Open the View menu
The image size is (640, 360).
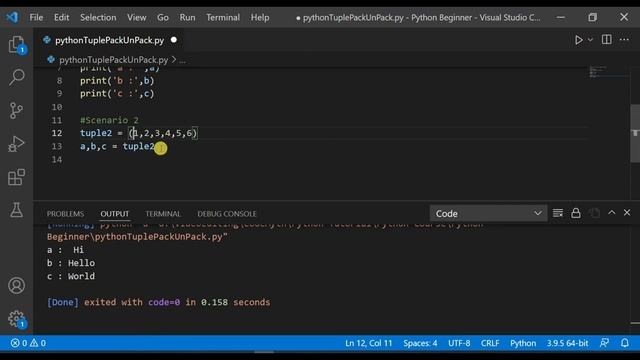tap(136, 18)
